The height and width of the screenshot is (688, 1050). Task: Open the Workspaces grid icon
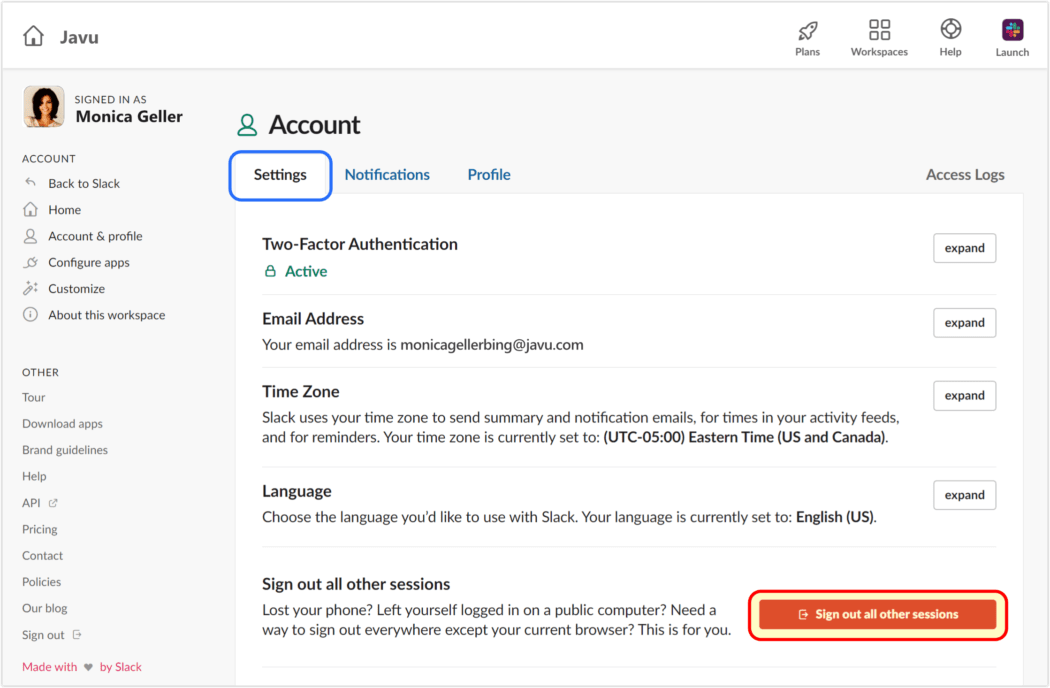(879, 29)
